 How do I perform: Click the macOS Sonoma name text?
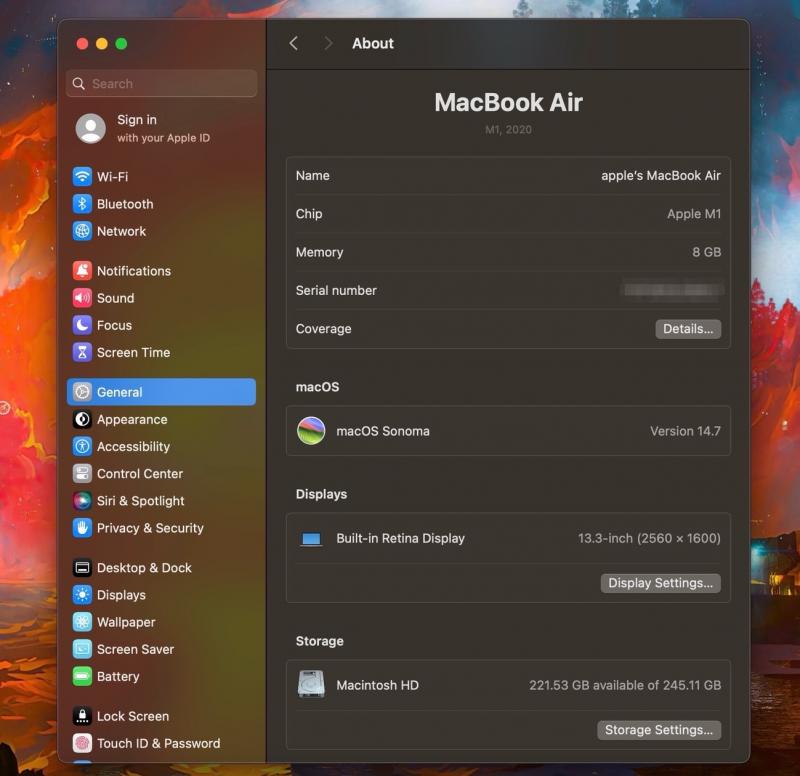[383, 431]
